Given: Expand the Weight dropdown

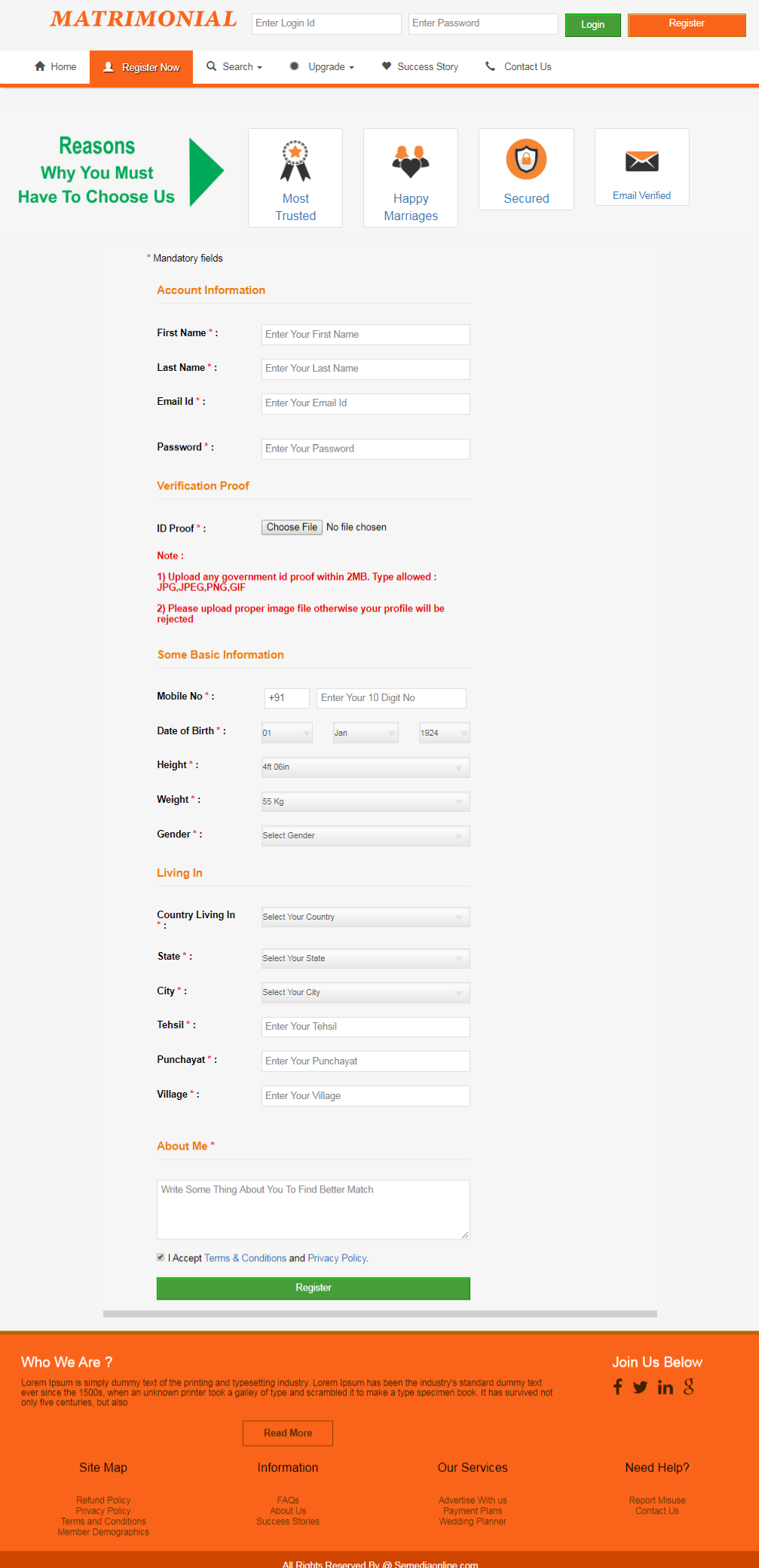Looking at the screenshot, I should (366, 802).
